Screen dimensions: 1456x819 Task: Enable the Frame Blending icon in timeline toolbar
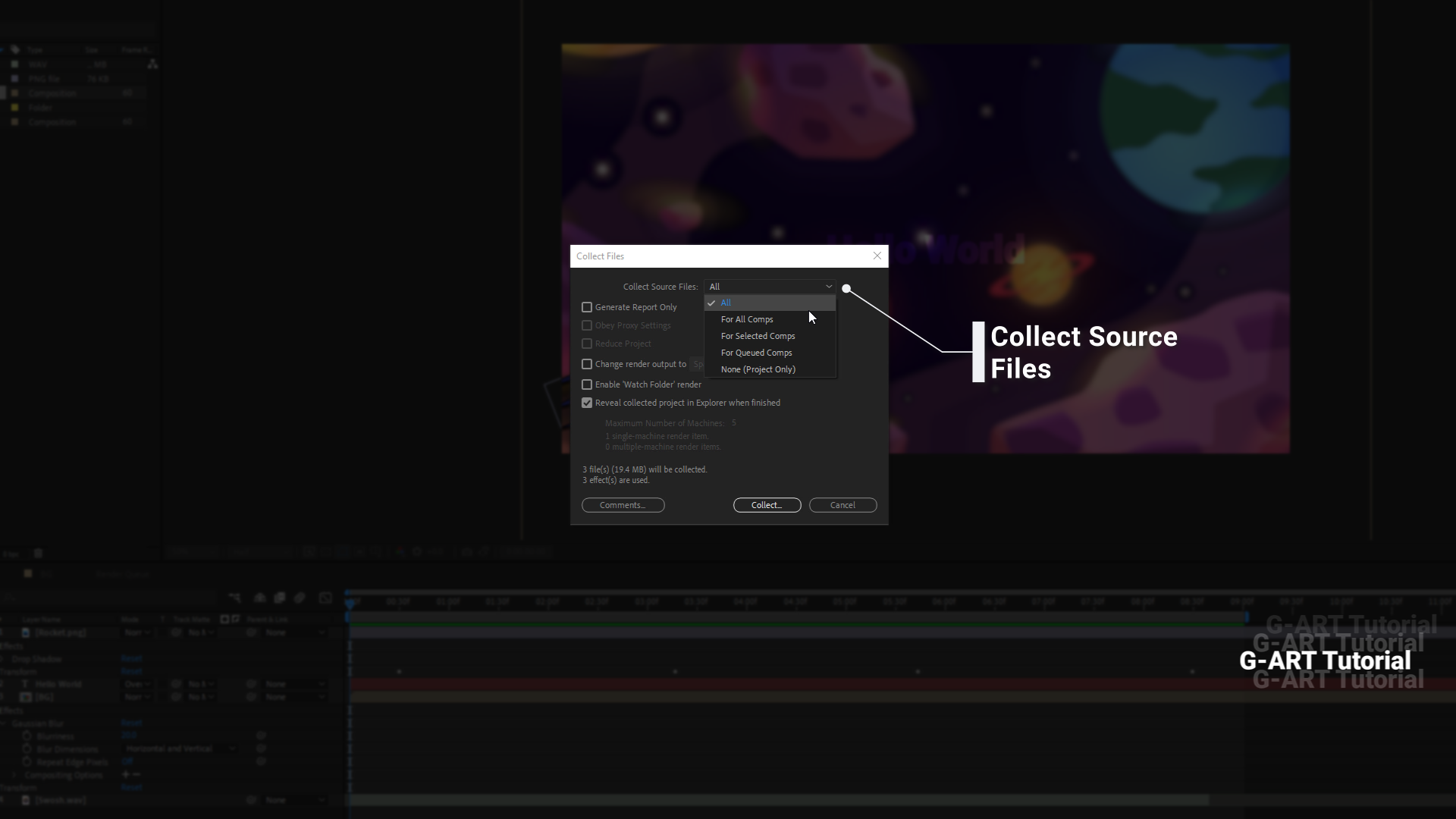coord(279,598)
